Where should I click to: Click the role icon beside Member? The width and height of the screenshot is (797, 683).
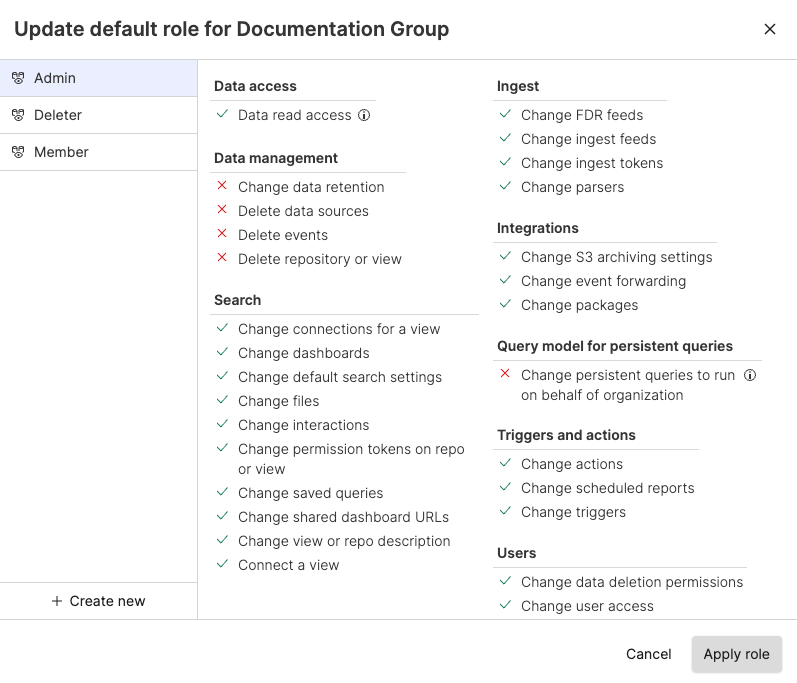pyautogui.click(x=18, y=152)
